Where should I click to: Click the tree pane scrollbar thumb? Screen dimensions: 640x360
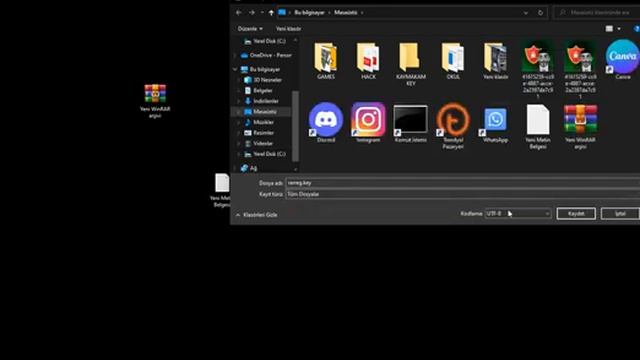click(x=296, y=127)
